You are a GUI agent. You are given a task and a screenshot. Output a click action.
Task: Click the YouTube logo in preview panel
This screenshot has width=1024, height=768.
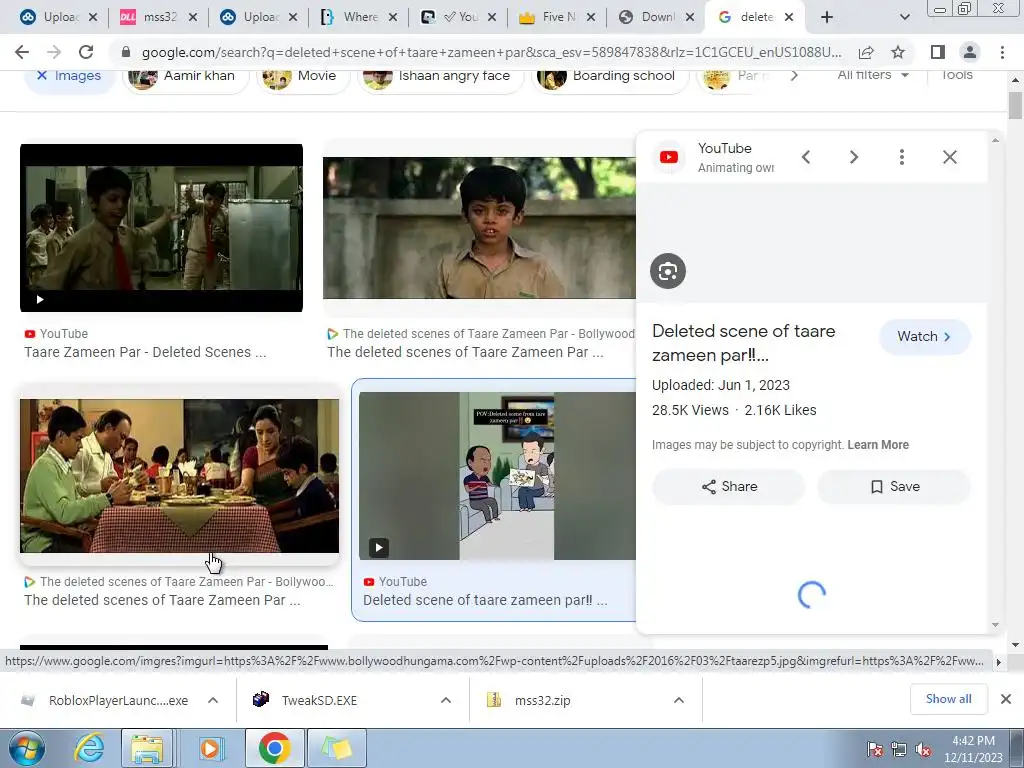pyautogui.click(x=669, y=157)
